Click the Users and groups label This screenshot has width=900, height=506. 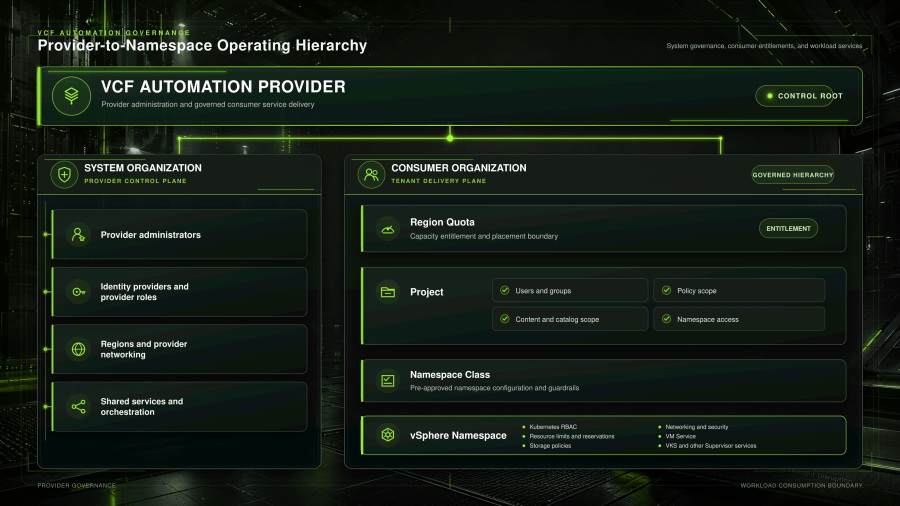point(543,291)
